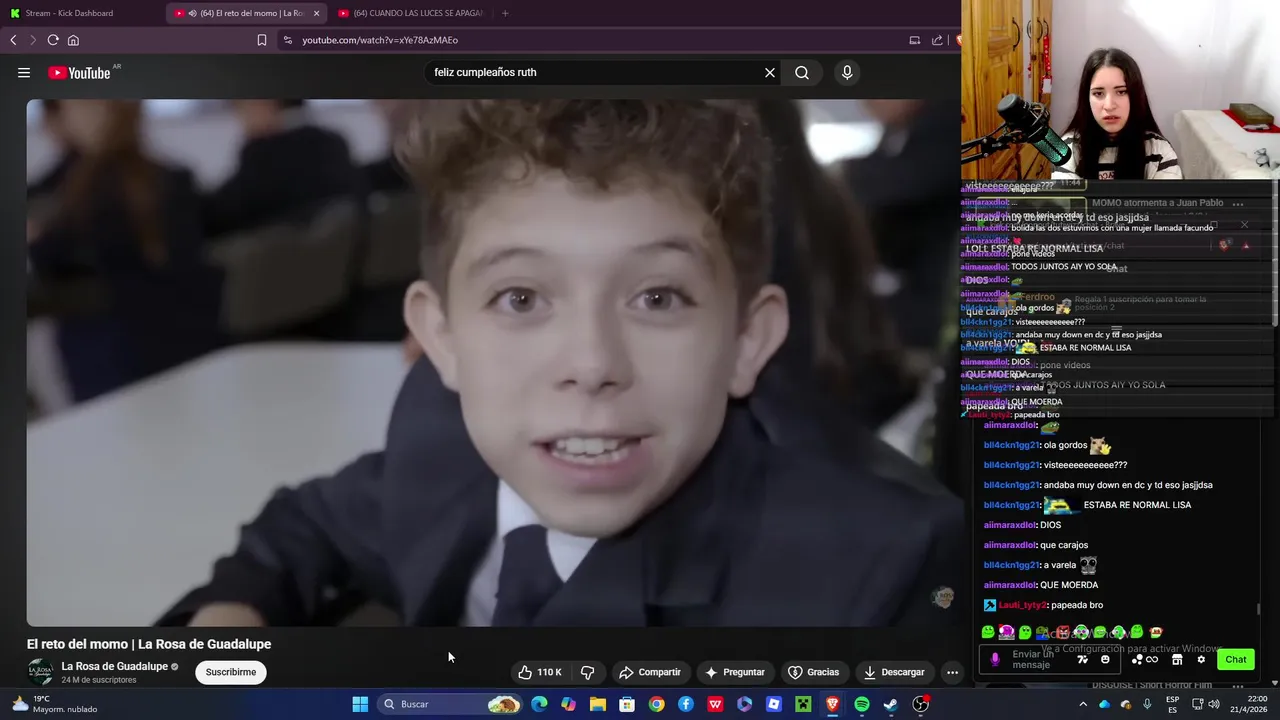The image size is (1280, 720).
Task: Go to the YouTube home logo
Action: click(x=79, y=73)
